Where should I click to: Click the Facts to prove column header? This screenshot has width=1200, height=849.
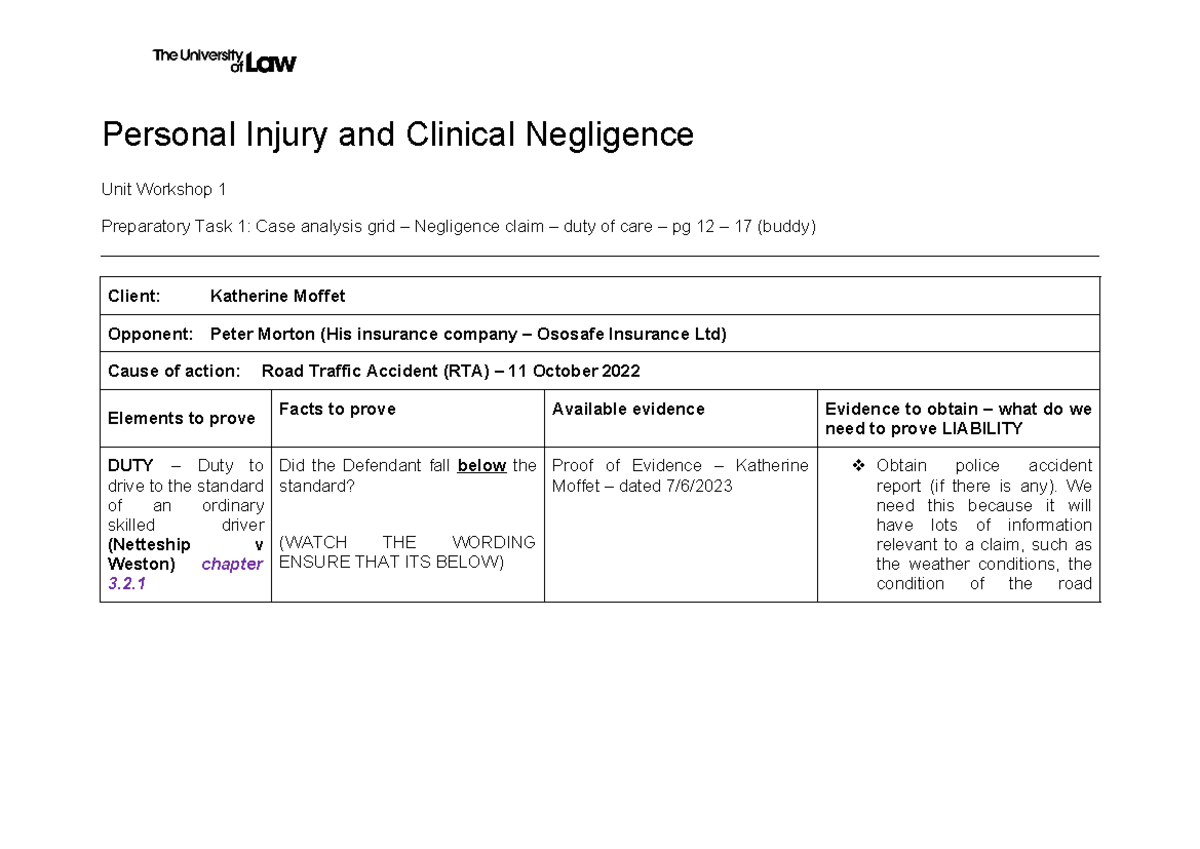coord(408,418)
